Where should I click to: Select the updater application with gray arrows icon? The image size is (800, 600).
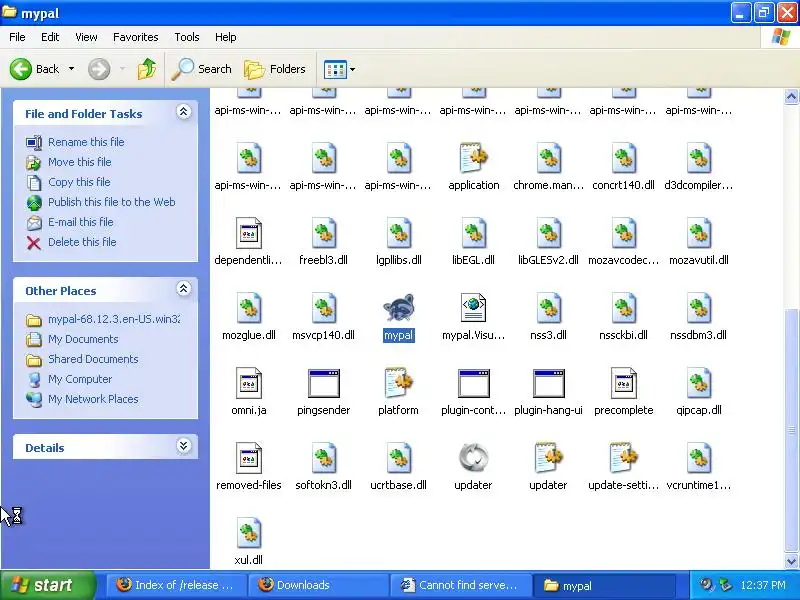[473, 458]
